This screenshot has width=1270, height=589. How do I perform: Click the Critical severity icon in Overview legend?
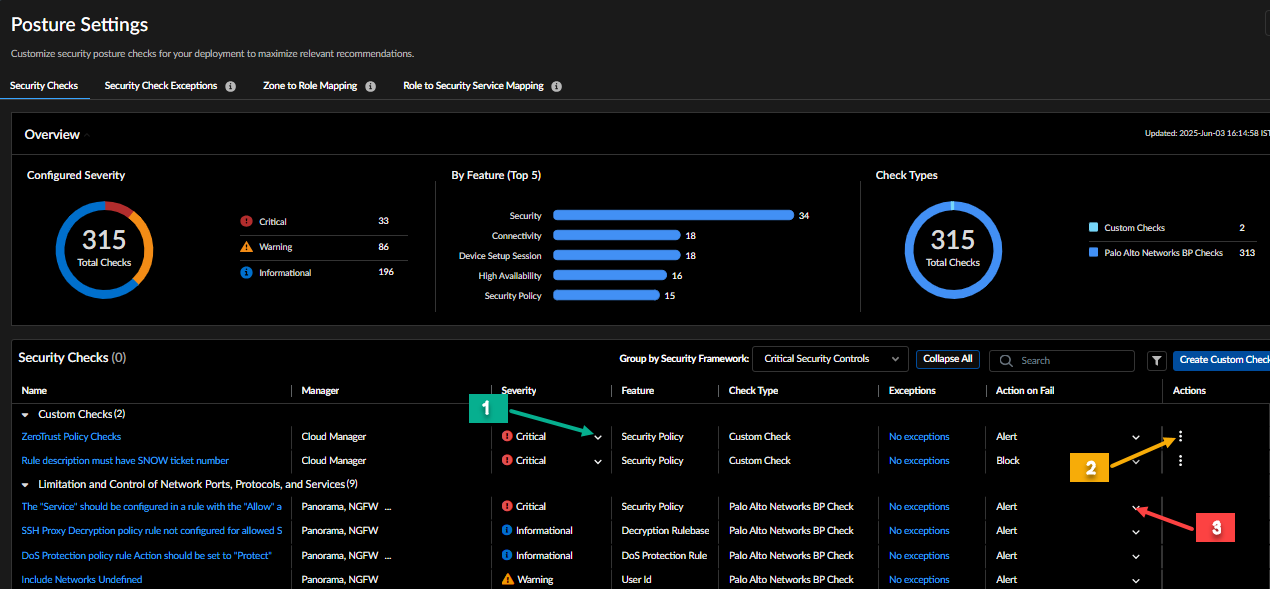tap(246, 222)
